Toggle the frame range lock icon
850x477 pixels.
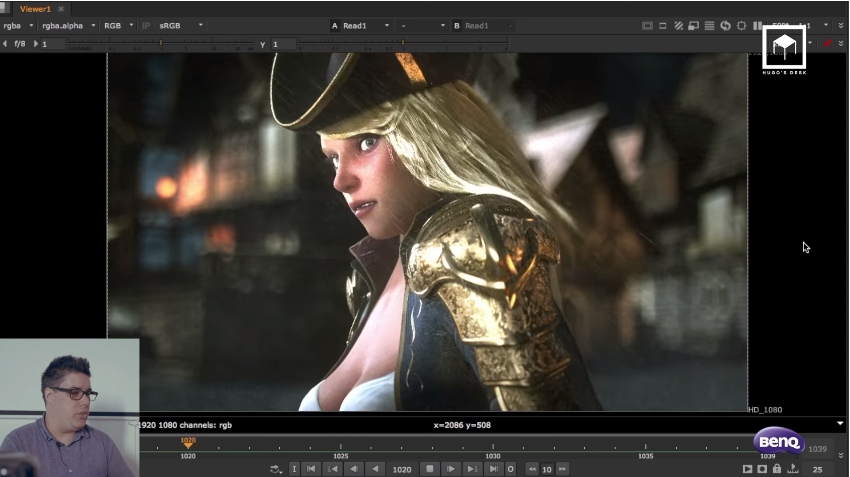point(777,468)
